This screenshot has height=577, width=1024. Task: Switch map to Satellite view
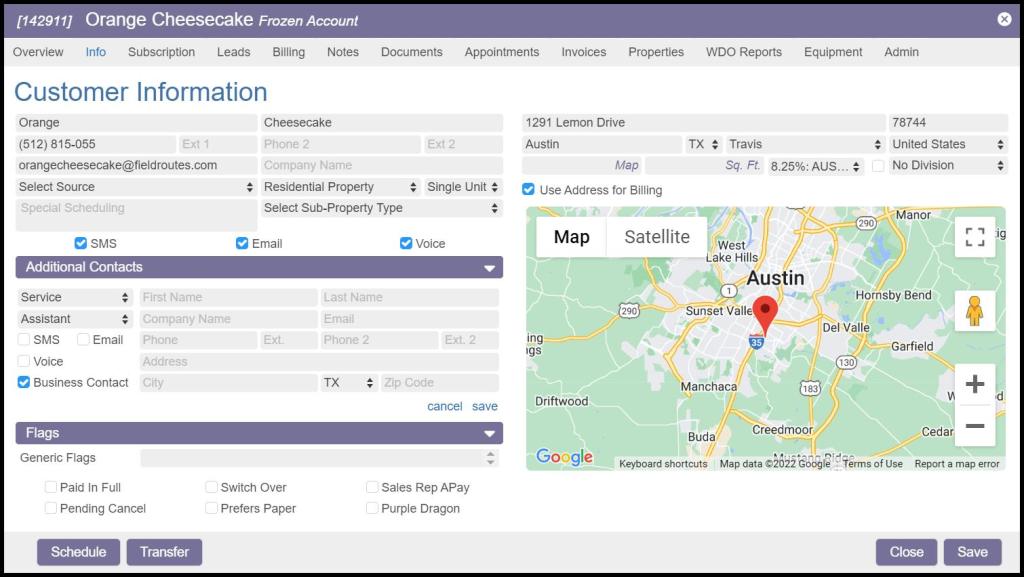coord(656,237)
